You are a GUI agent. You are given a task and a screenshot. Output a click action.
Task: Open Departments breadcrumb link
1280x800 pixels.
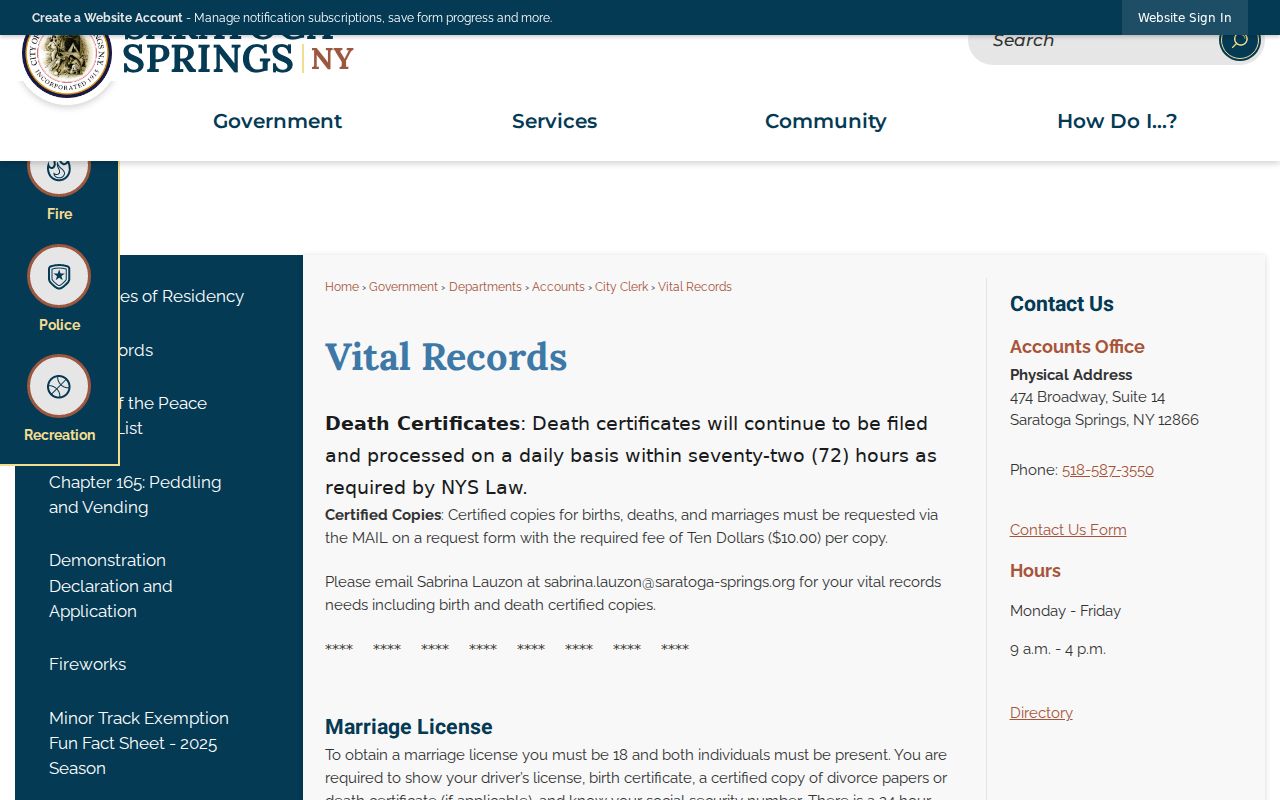[485, 287]
